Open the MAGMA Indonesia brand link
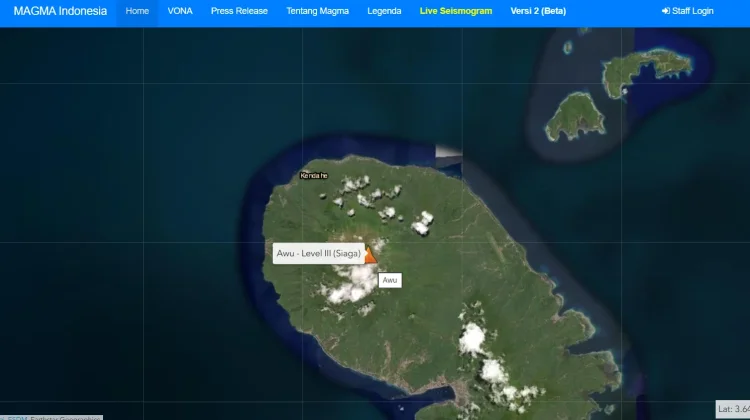This screenshot has width=750, height=420. [60, 11]
